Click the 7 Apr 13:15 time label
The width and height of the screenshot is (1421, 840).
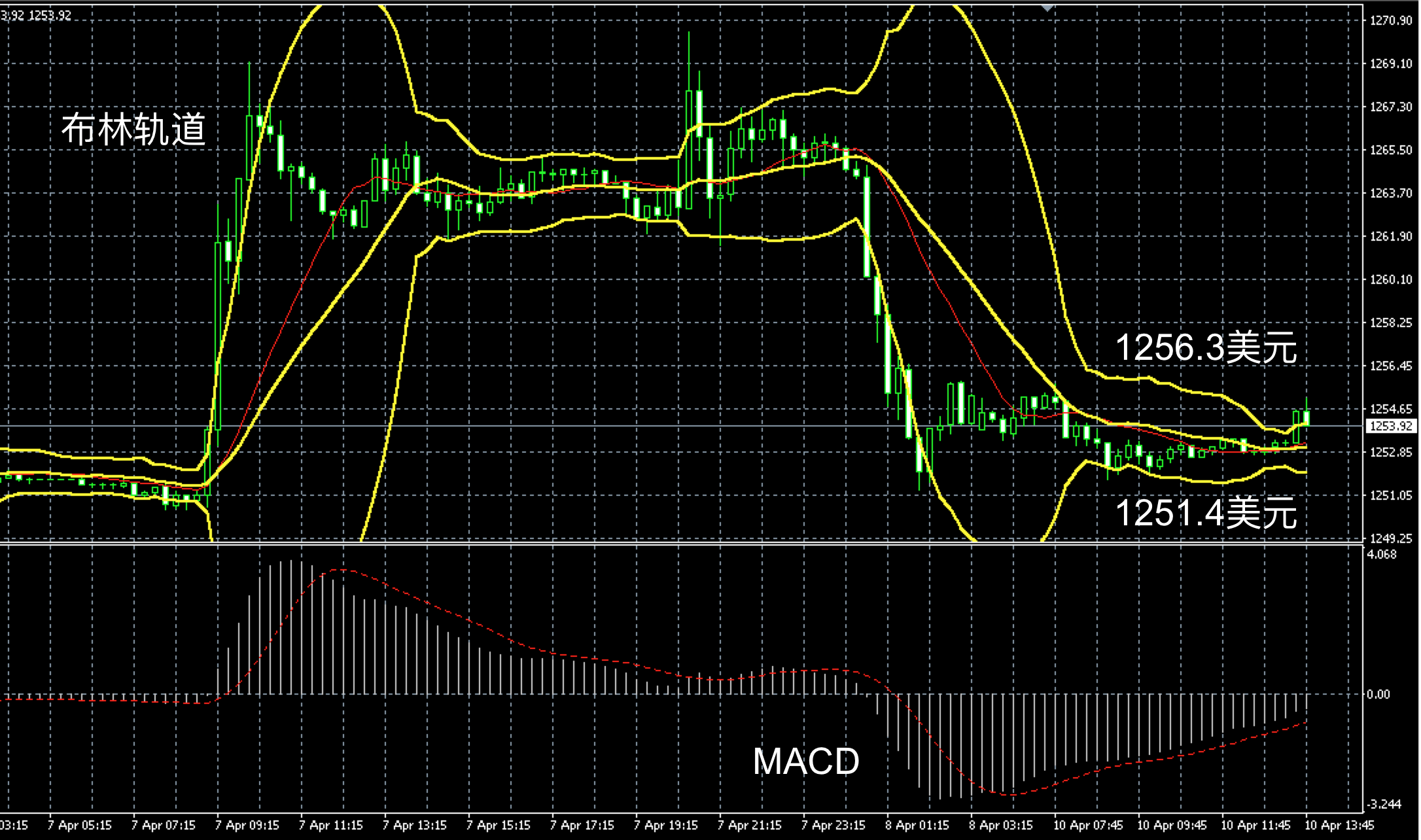tap(415, 825)
